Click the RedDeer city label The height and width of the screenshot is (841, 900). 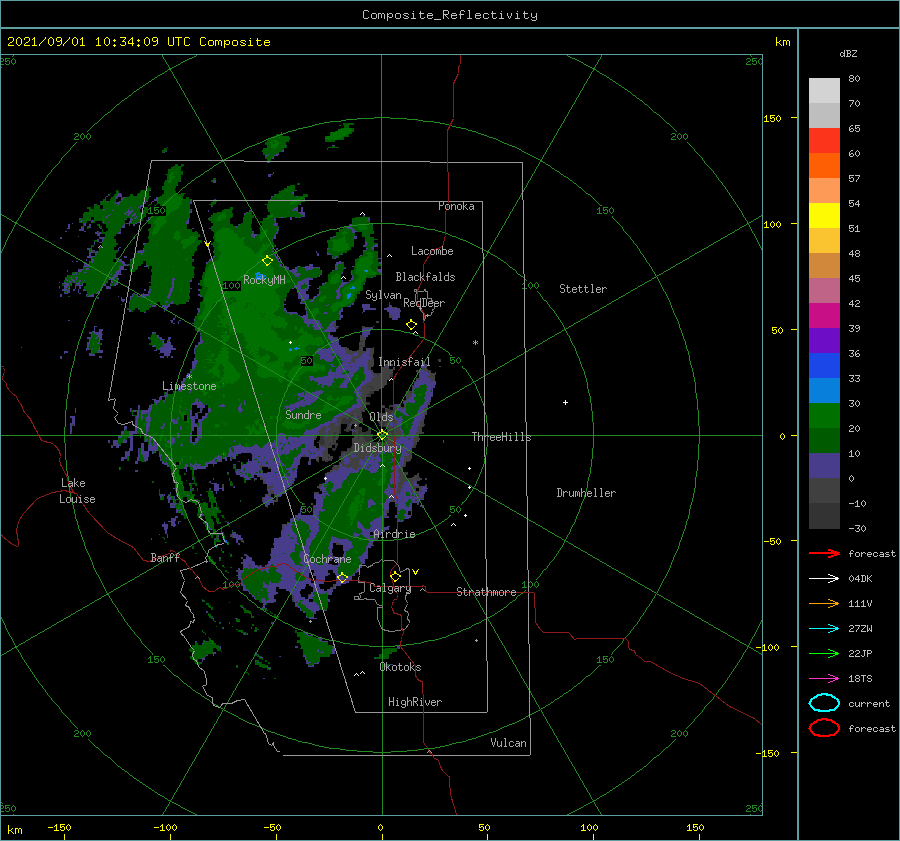424,303
